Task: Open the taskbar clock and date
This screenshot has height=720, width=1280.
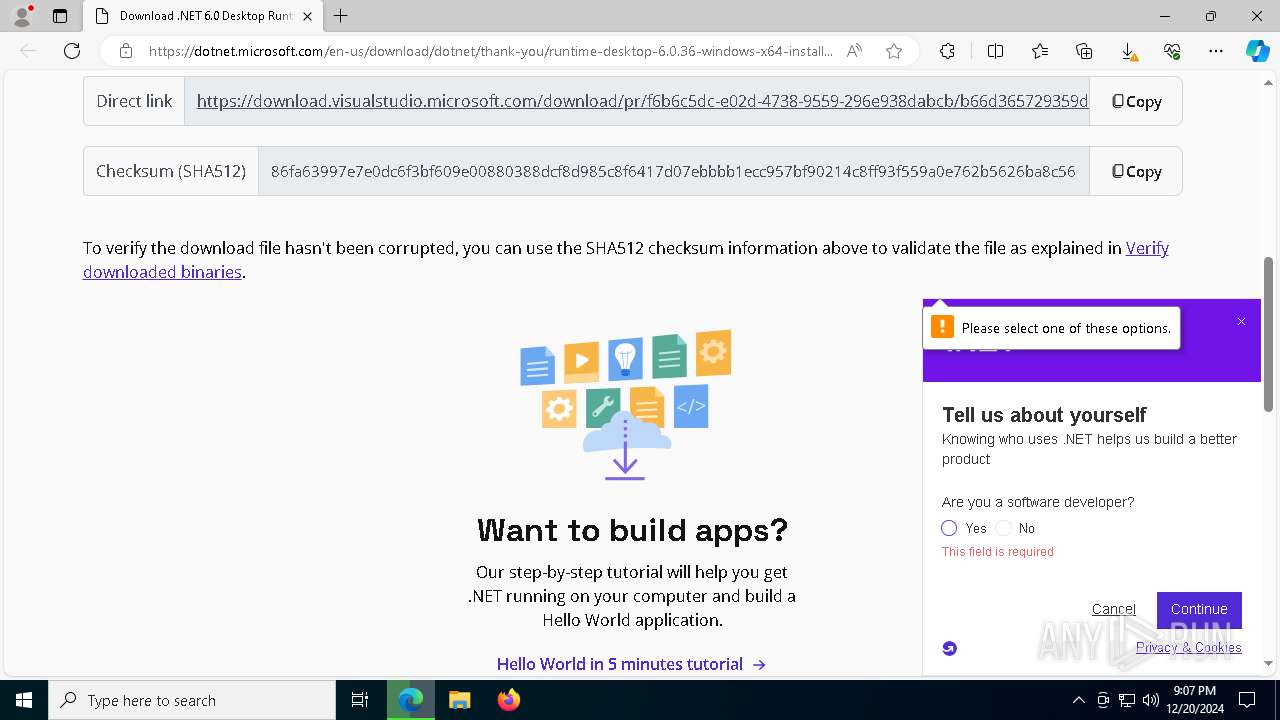Action: (1194, 700)
